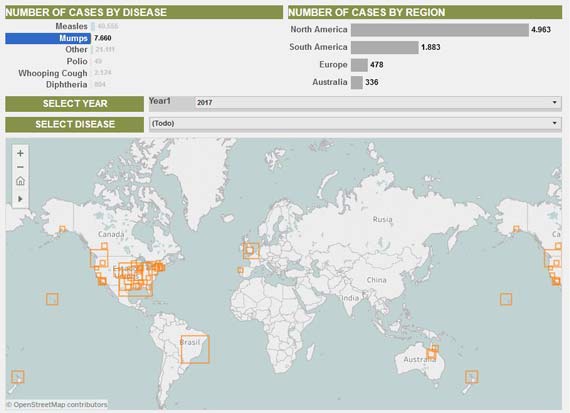Zoom in on the map with plus icon
This screenshot has width=570, height=413.
[20, 153]
